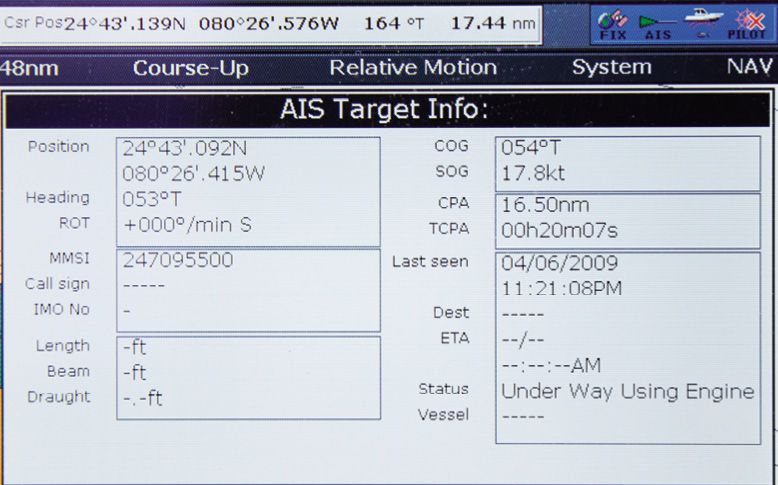Screen dimensions: 778x485
Task: Click the Under Way Using Engine status
Action: point(627,391)
